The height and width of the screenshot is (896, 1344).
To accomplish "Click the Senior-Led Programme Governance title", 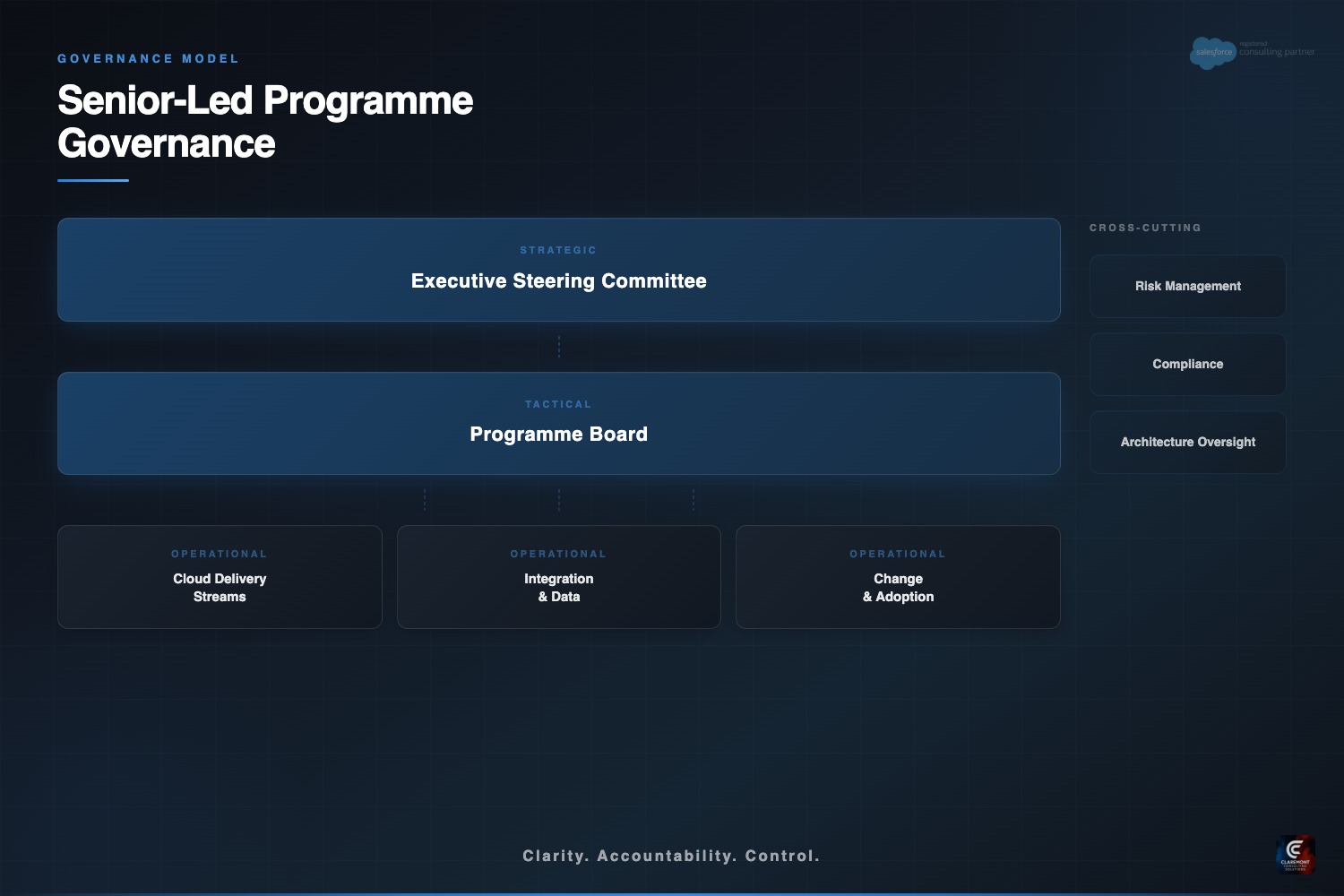I will pos(265,122).
